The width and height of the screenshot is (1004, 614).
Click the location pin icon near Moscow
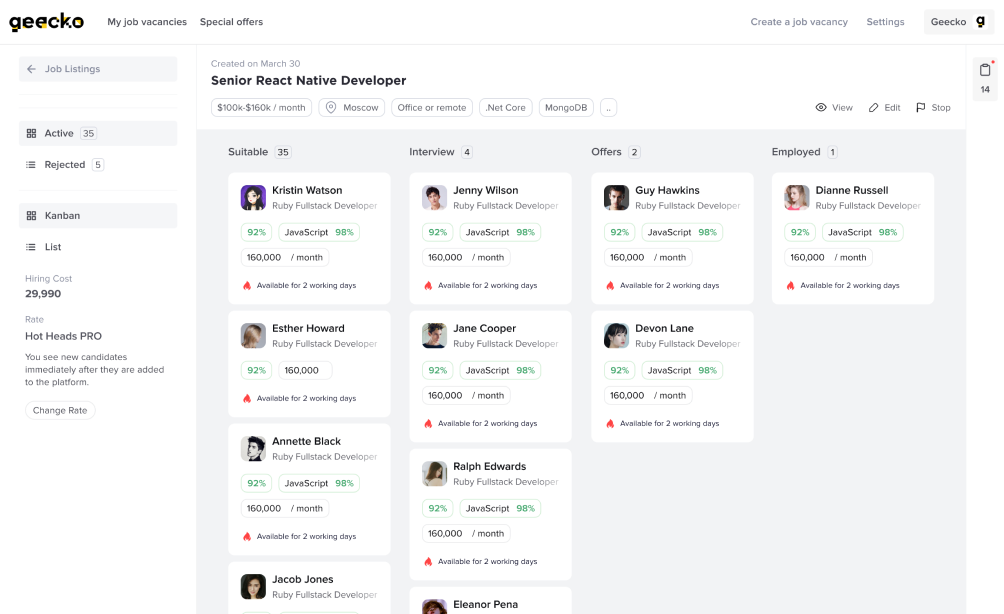[x=331, y=108]
